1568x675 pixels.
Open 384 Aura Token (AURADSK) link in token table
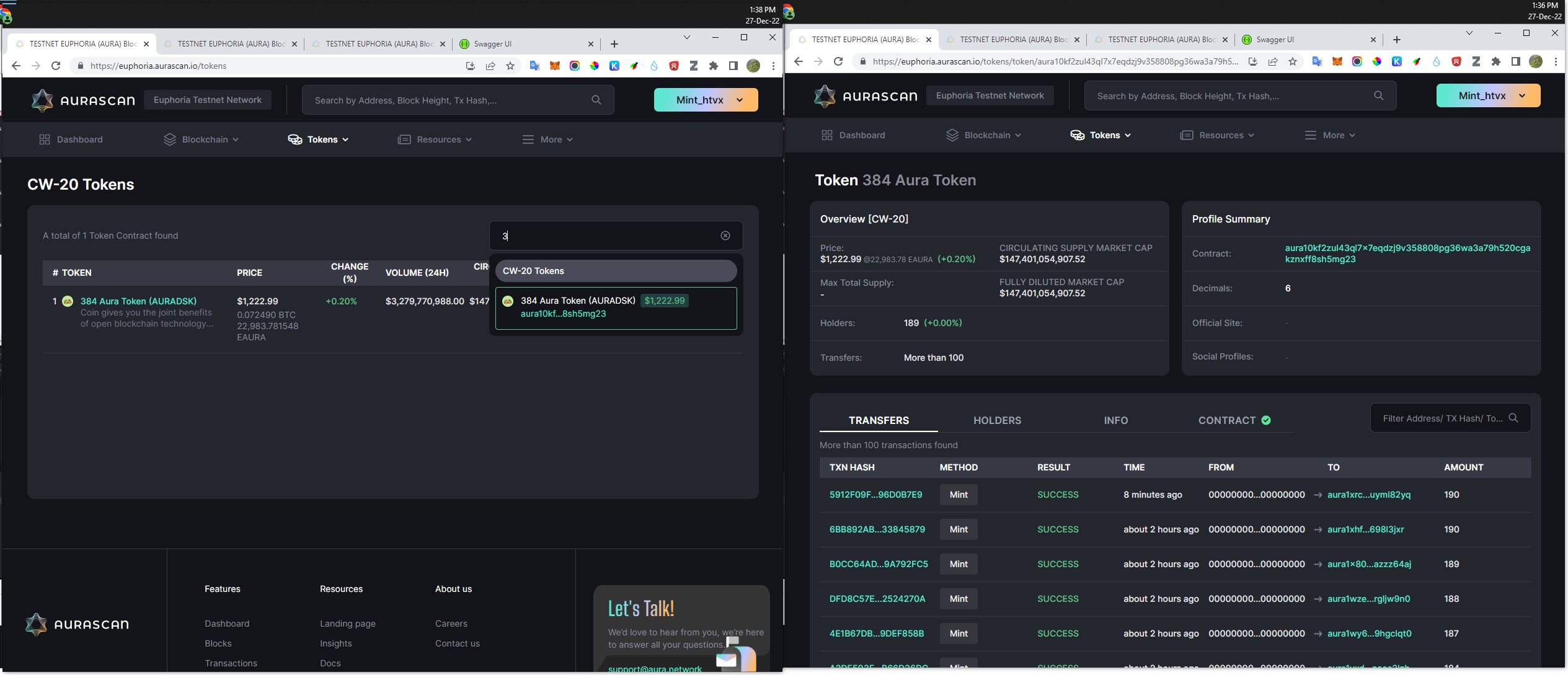tap(138, 301)
